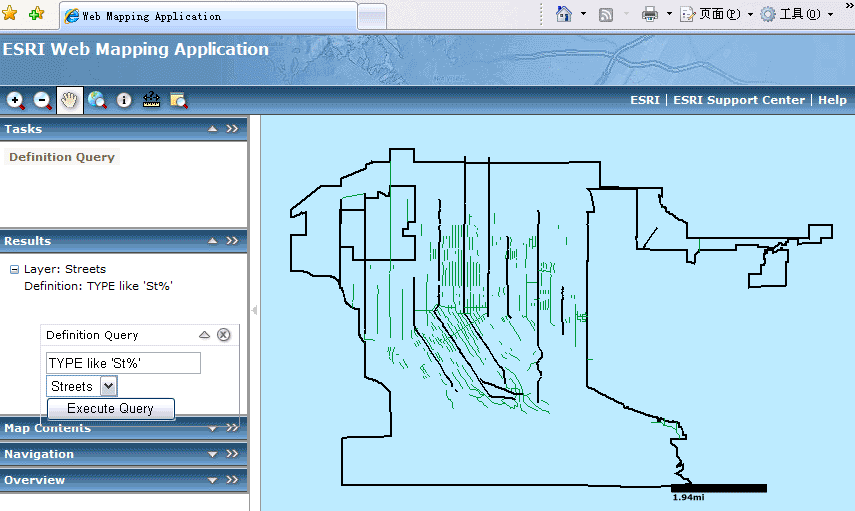
Task: Select the Zoom In tool
Action: (x=16, y=100)
